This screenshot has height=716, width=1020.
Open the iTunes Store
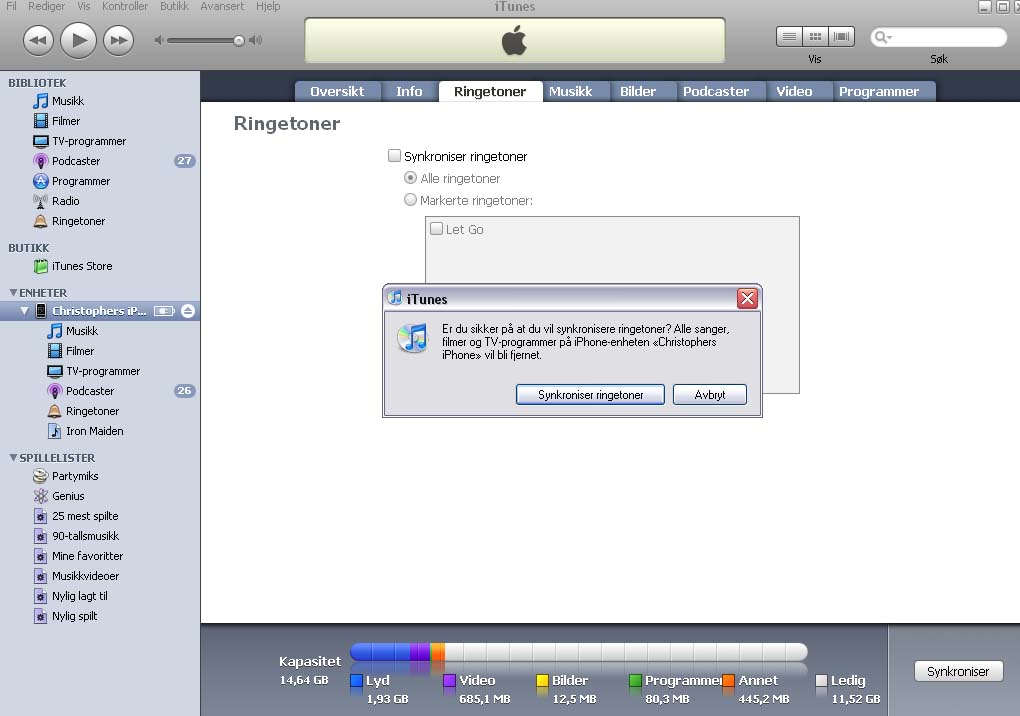pyautogui.click(x=100, y=266)
